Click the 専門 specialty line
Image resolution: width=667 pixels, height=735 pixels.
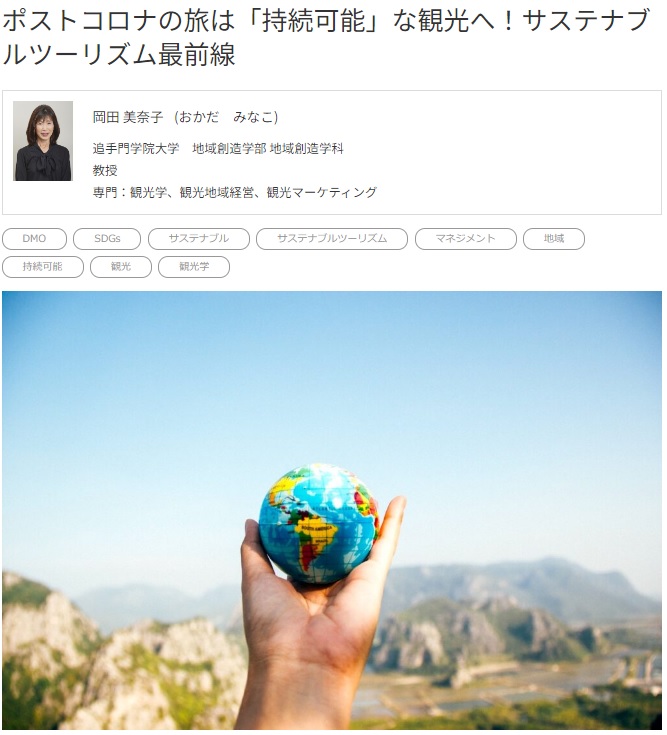(234, 192)
